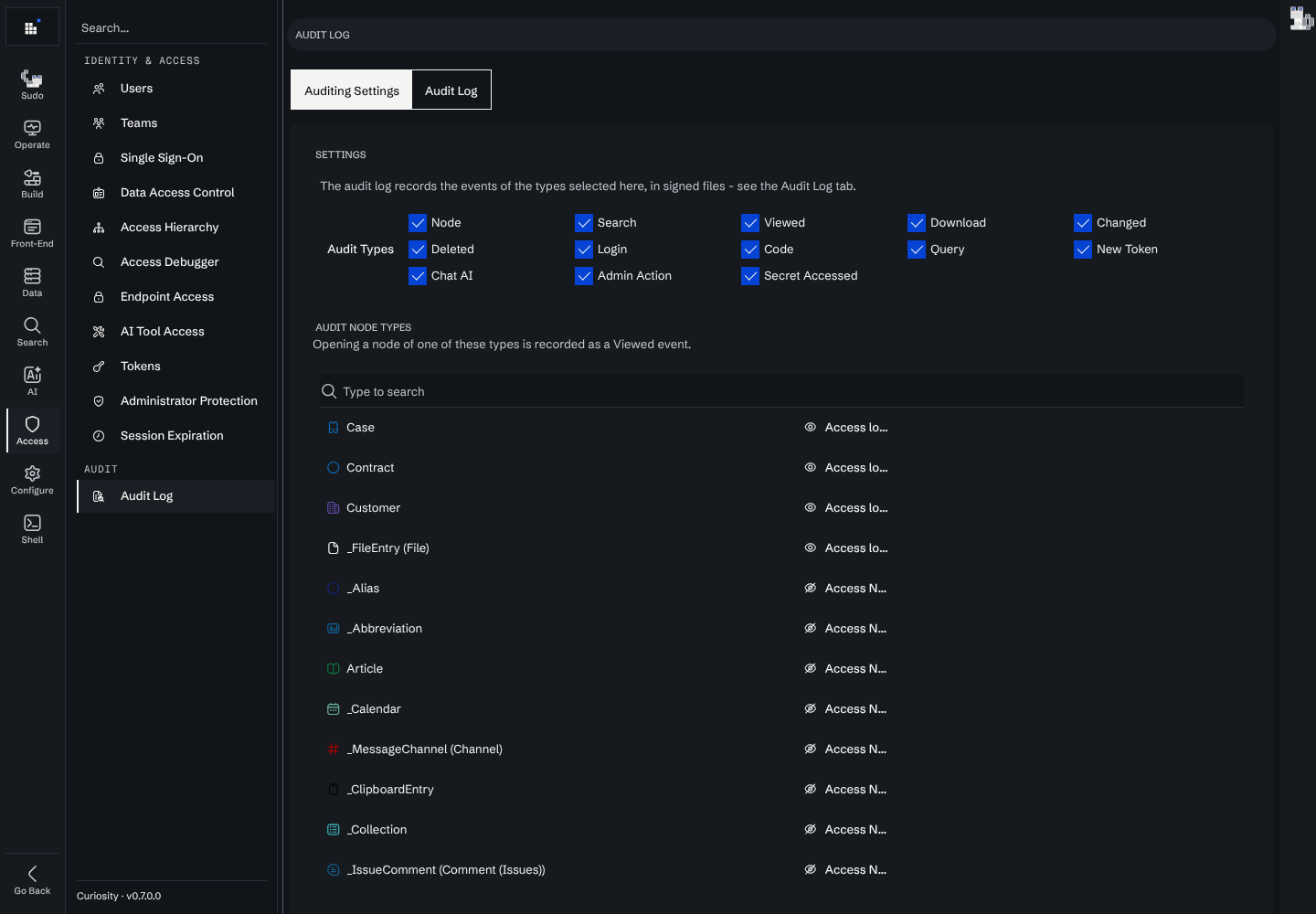The image size is (1316, 914).
Task: Select Audit Log in the sidebar
Action: [x=175, y=496]
